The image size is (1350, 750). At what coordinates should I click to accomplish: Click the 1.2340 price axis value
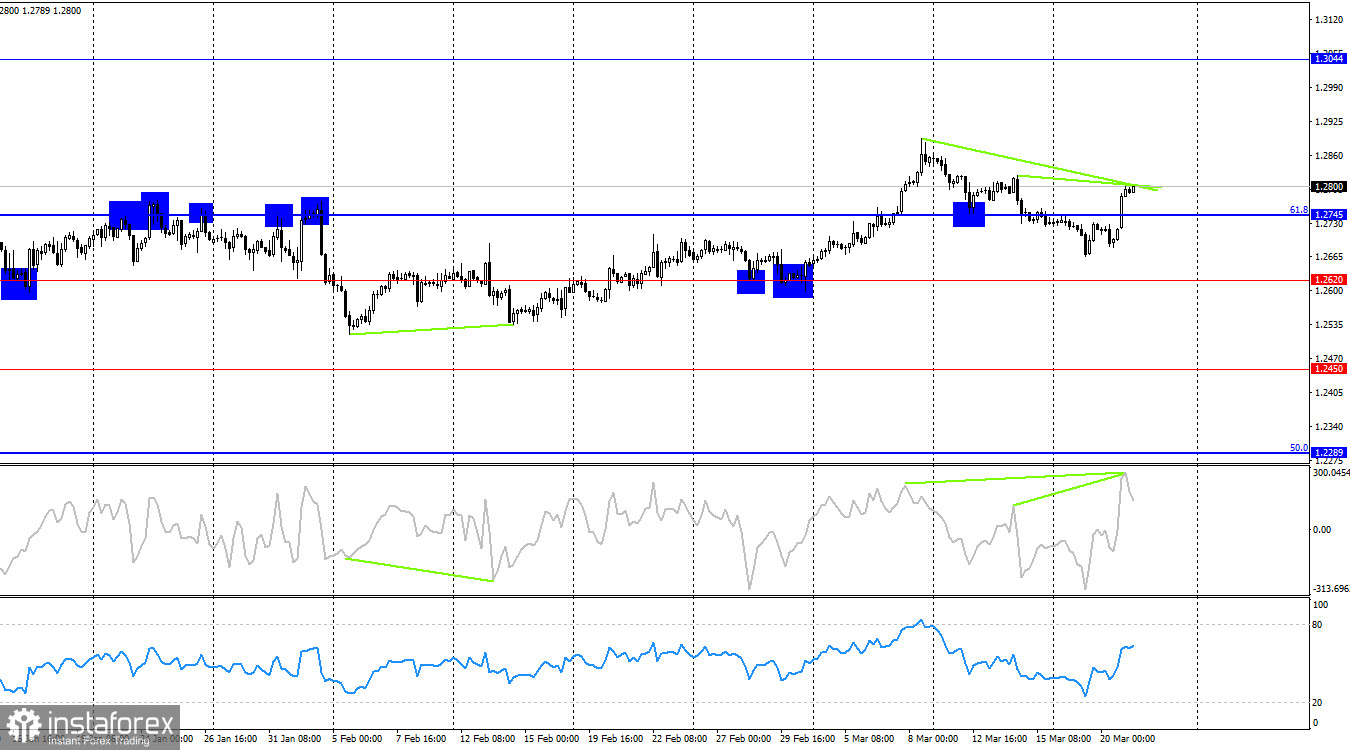pyautogui.click(x=1330, y=427)
